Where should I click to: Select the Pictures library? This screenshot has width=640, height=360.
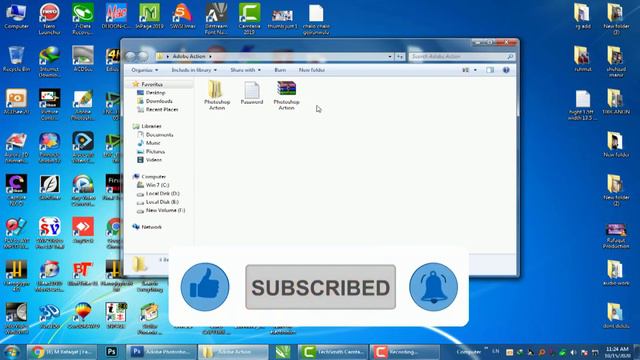tap(155, 151)
